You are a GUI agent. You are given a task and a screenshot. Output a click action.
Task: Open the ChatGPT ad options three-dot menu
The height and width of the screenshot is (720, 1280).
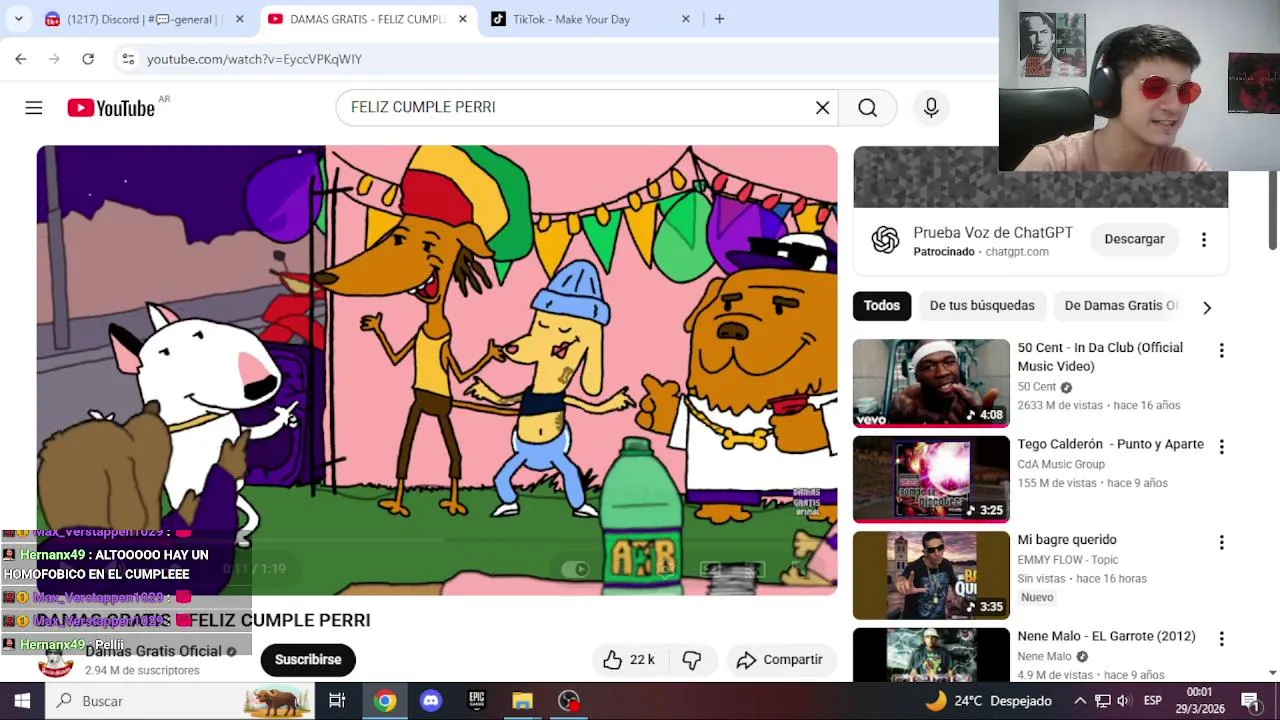1204,239
